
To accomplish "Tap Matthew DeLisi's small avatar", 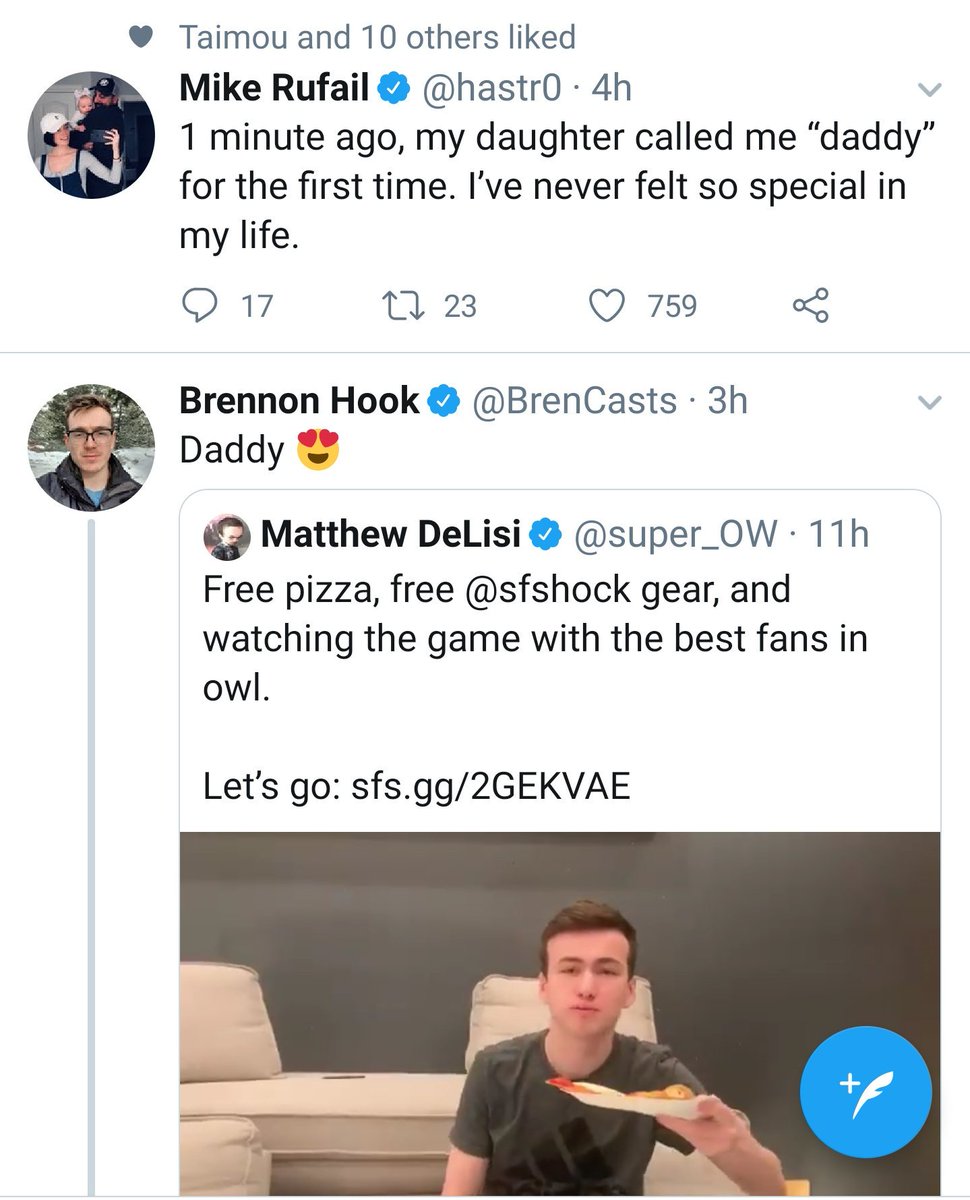I will 227,537.
